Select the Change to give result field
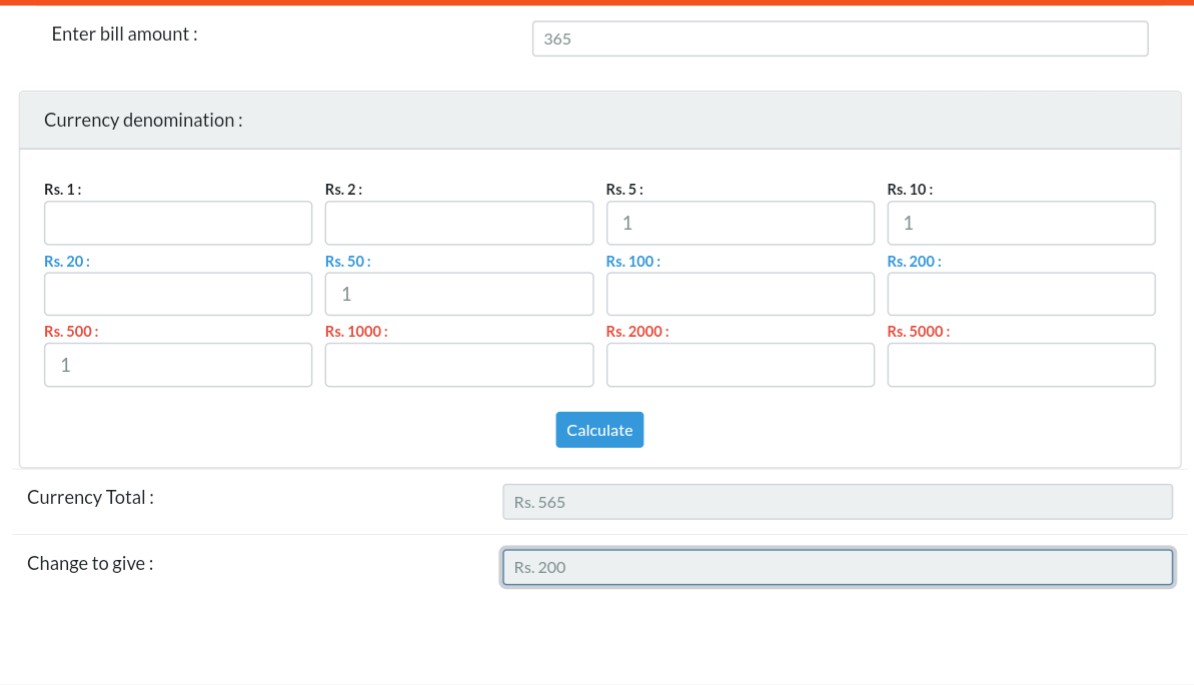1194x685 pixels. click(837, 567)
